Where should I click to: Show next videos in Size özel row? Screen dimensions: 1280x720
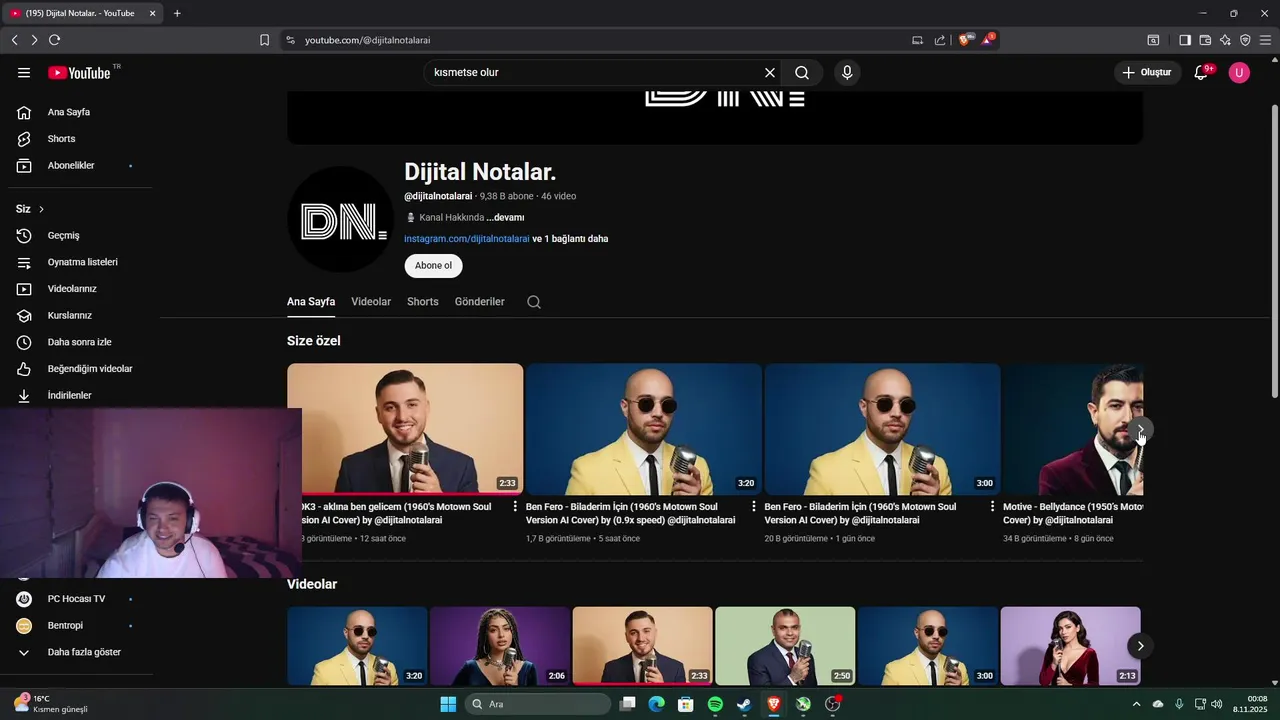coord(1140,430)
